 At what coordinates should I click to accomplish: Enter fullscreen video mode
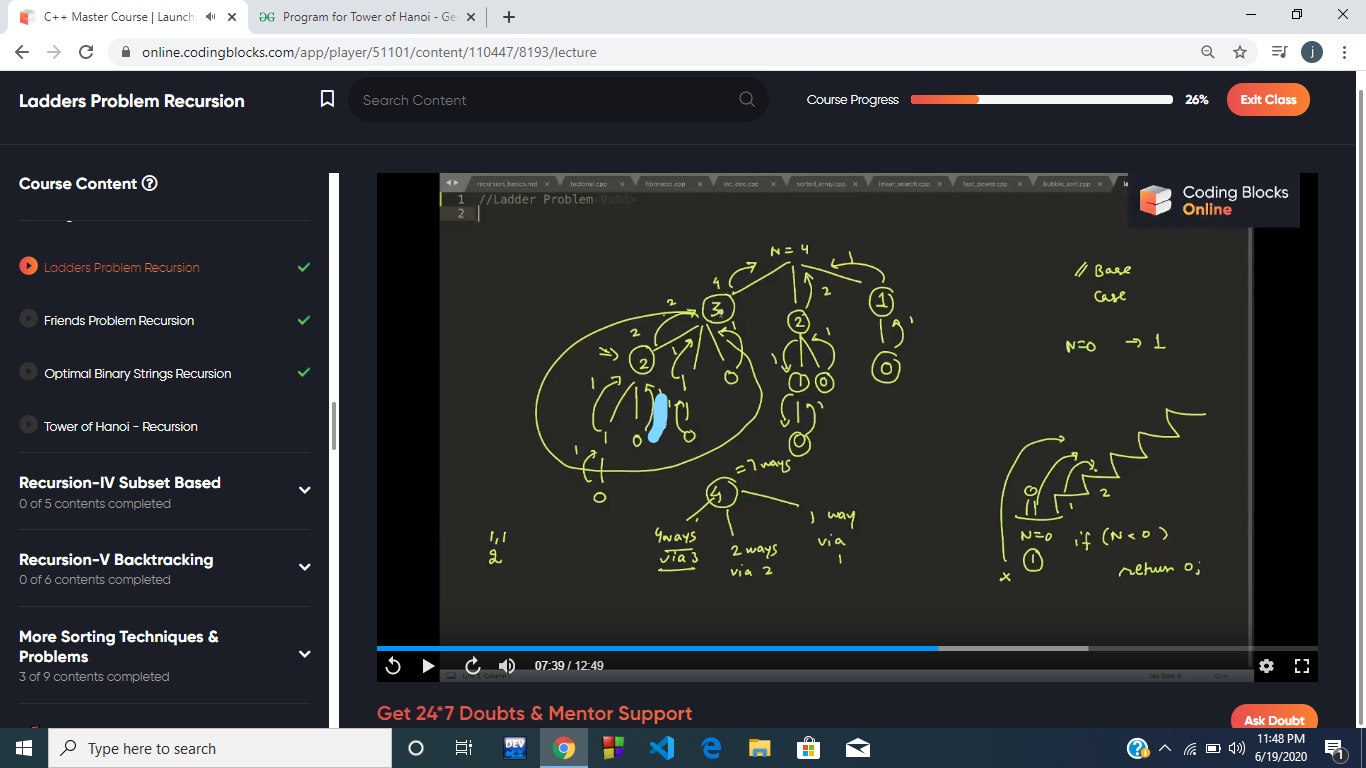(x=1301, y=666)
